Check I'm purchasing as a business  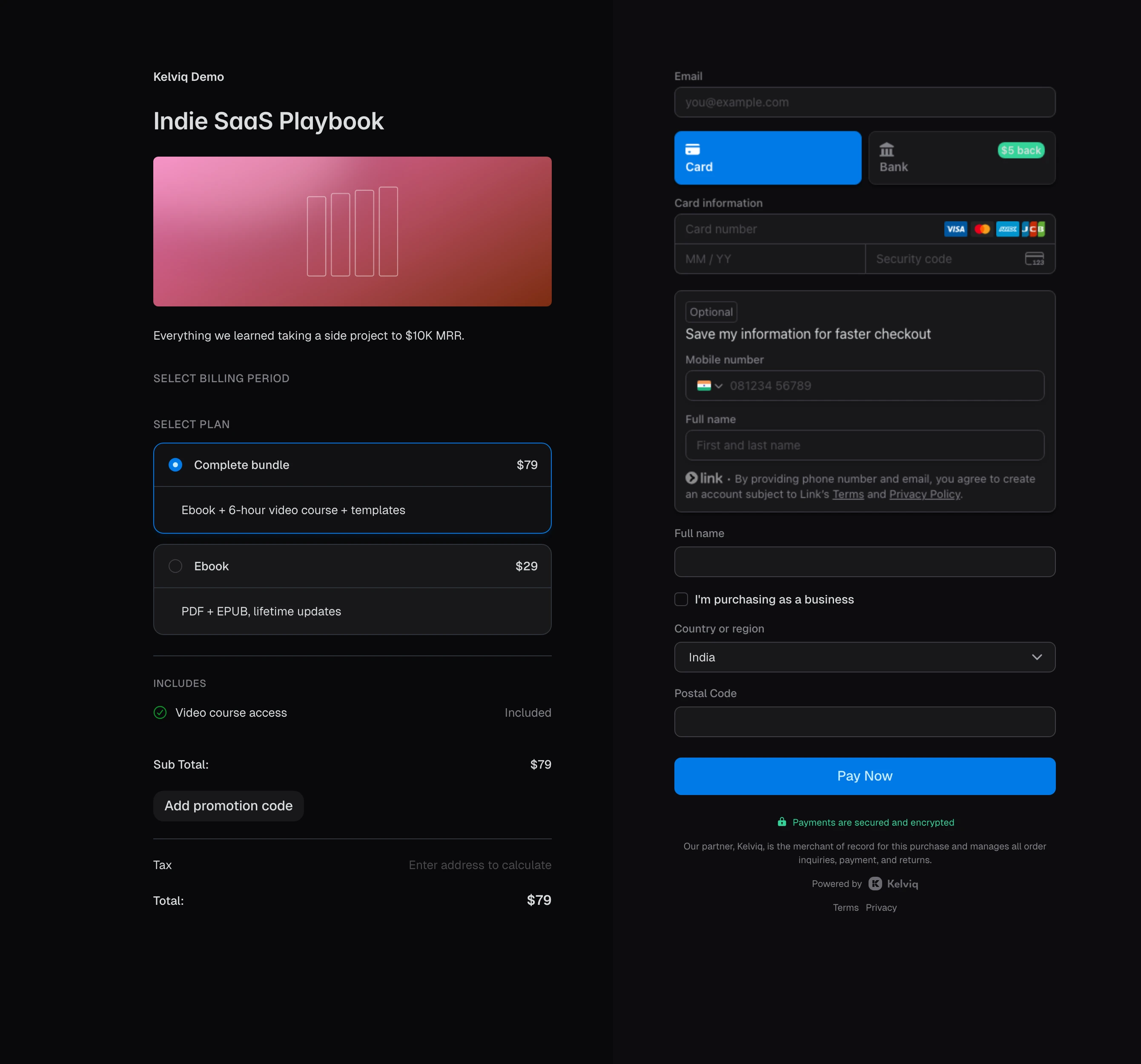pyautogui.click(x=681, y=599)
